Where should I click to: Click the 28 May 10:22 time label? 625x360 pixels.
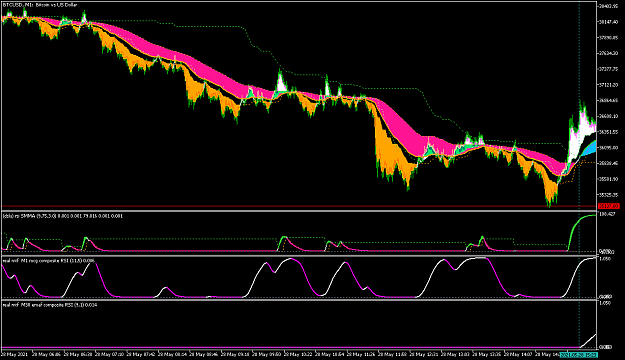click(x=298, y=354)
